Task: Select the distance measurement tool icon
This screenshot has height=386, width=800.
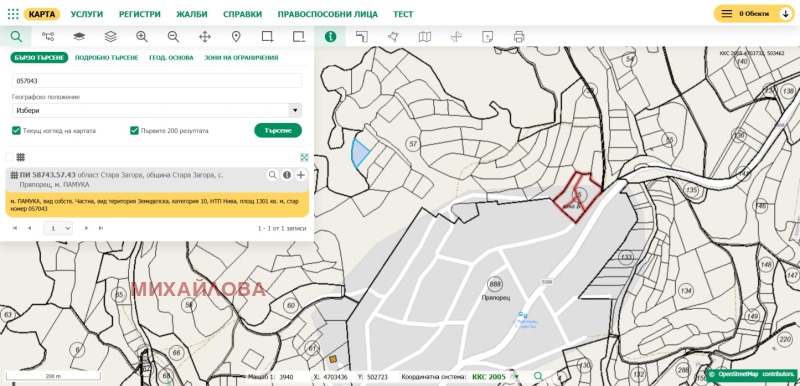Action: [362, 37]
